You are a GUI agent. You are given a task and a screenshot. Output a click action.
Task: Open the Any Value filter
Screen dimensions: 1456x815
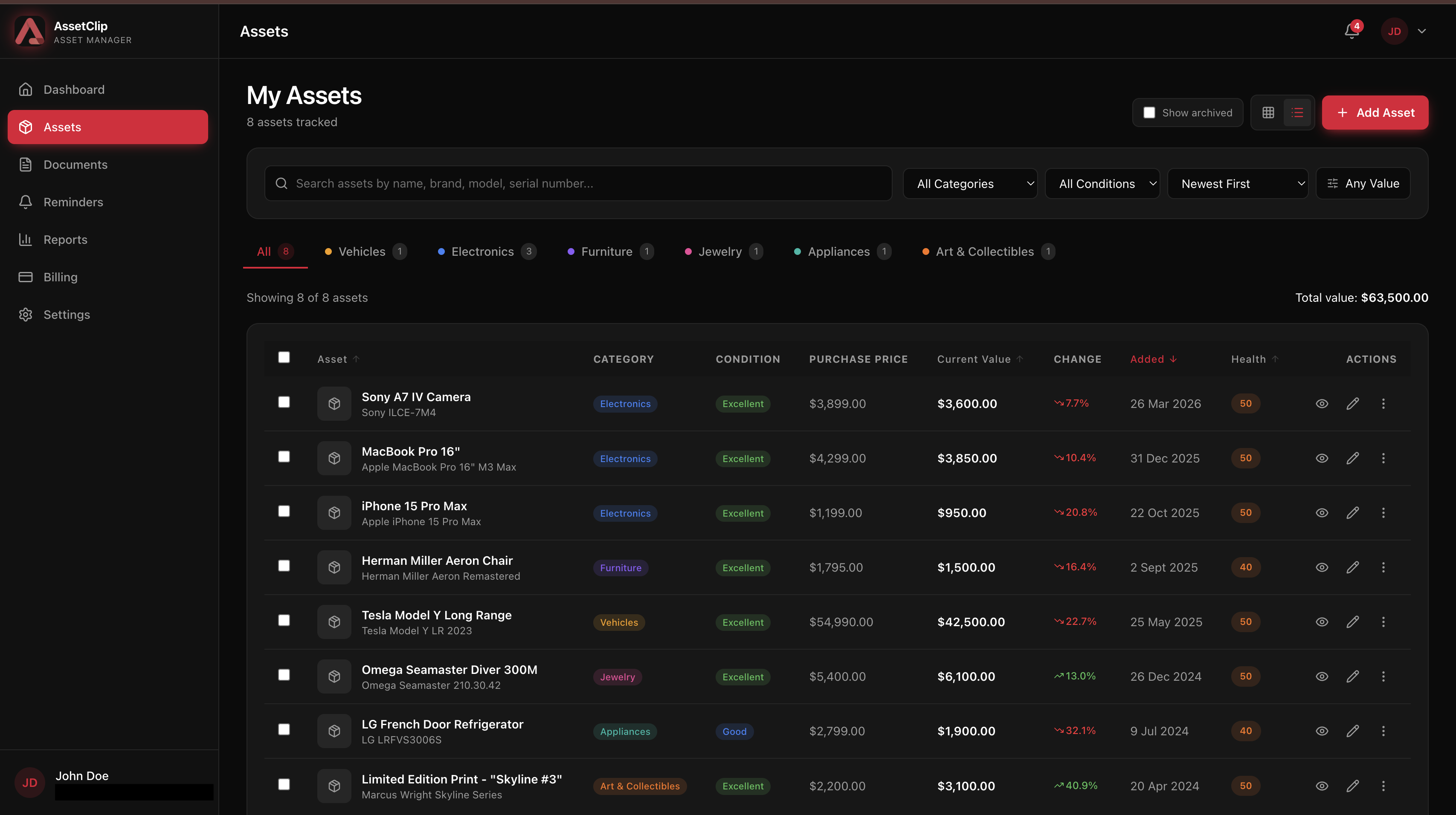tap(1363, 184)
